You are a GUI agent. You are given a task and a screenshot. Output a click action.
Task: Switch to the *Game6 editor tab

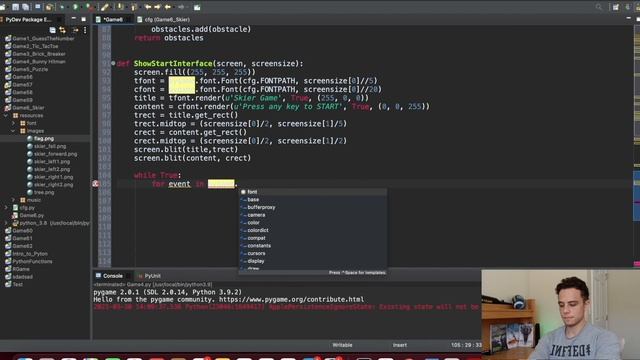[113, 19]
